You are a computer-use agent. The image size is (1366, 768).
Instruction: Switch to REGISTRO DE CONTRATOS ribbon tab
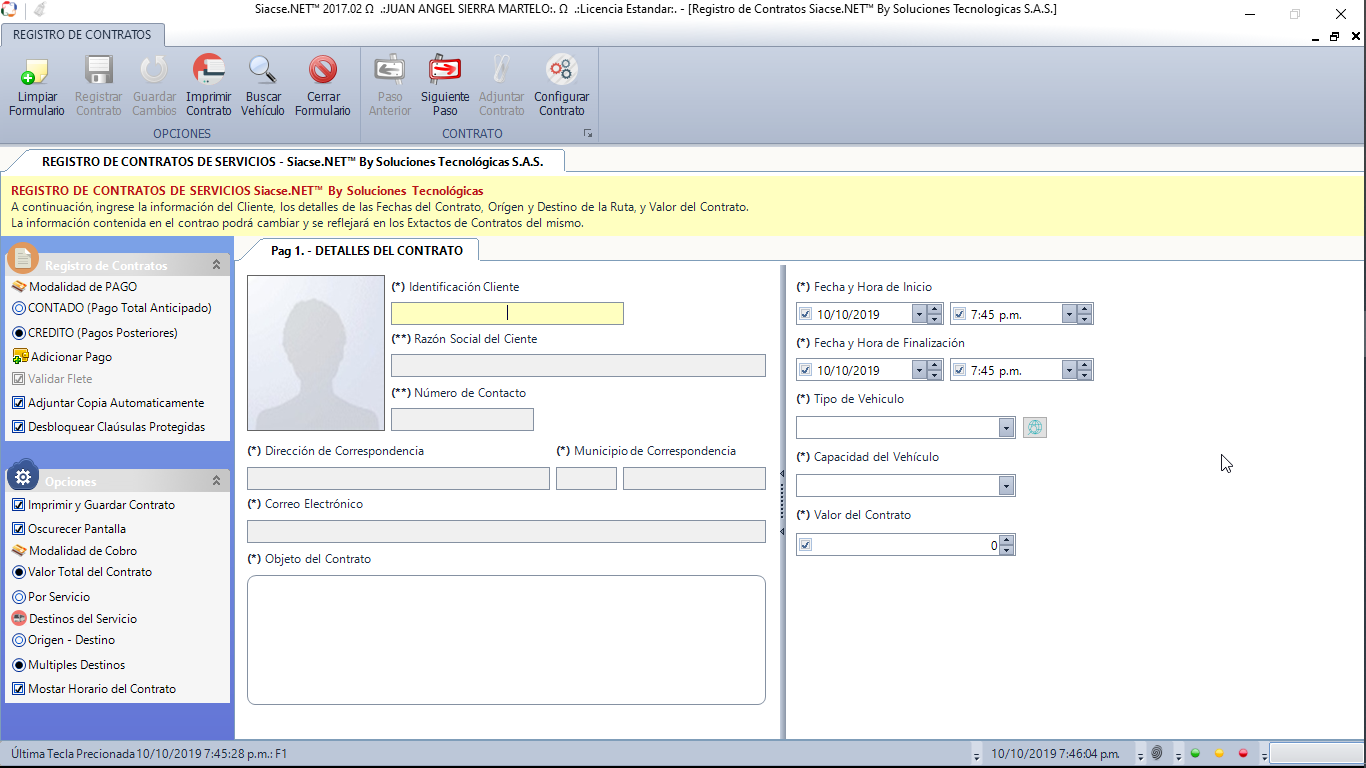point(82,35)
